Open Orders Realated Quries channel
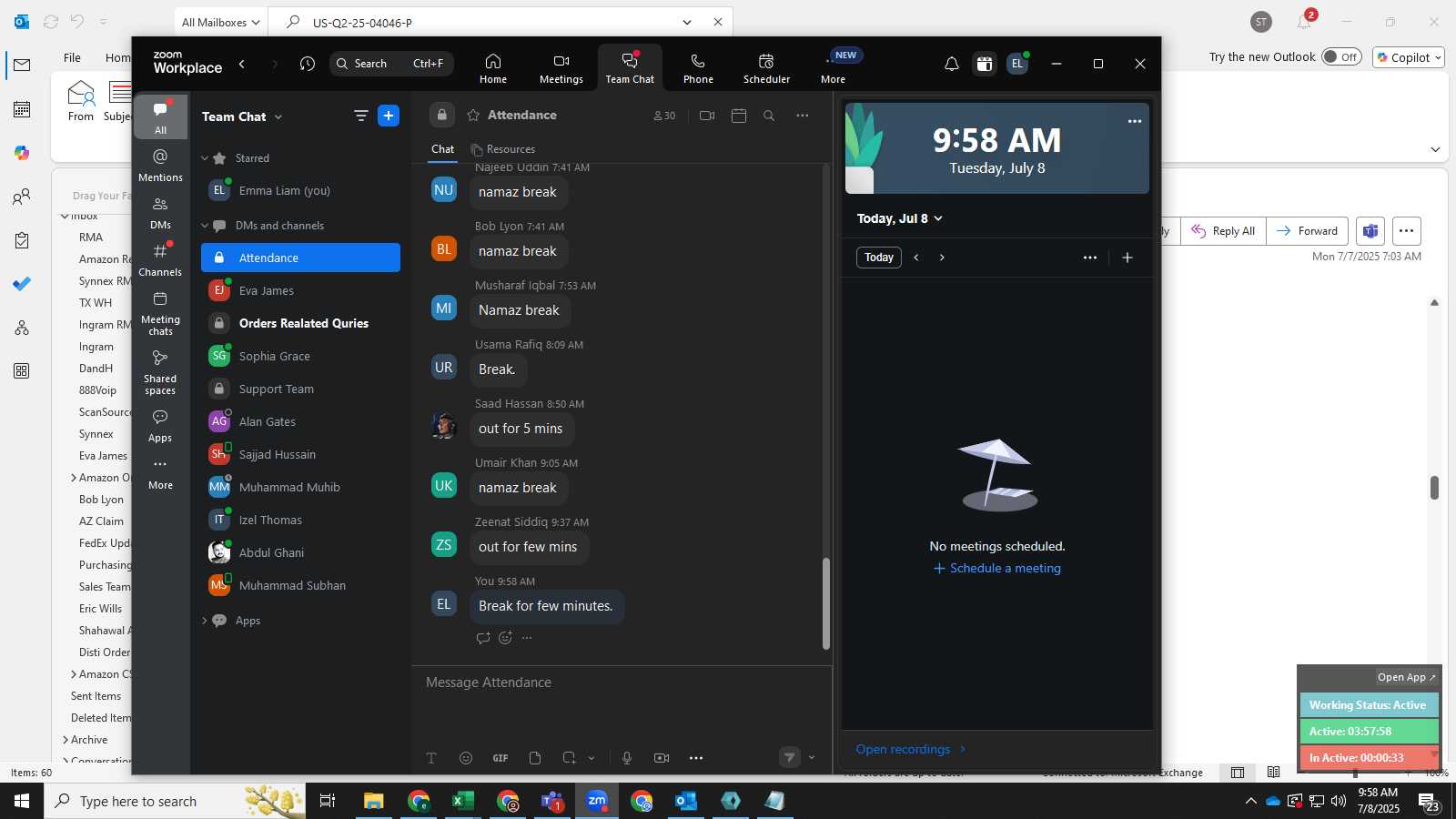 300,323
